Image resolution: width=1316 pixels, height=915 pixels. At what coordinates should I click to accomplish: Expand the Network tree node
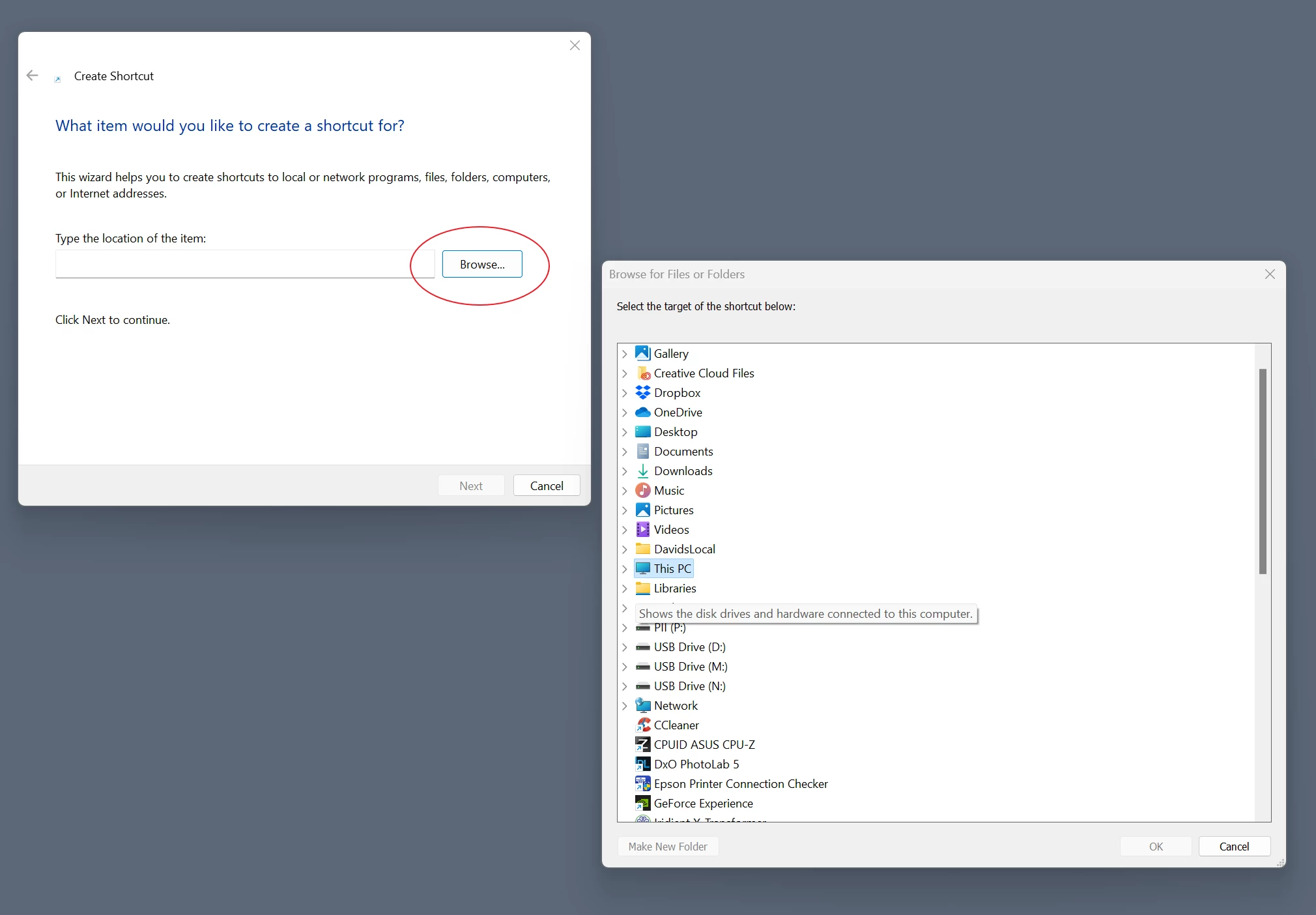625,706
